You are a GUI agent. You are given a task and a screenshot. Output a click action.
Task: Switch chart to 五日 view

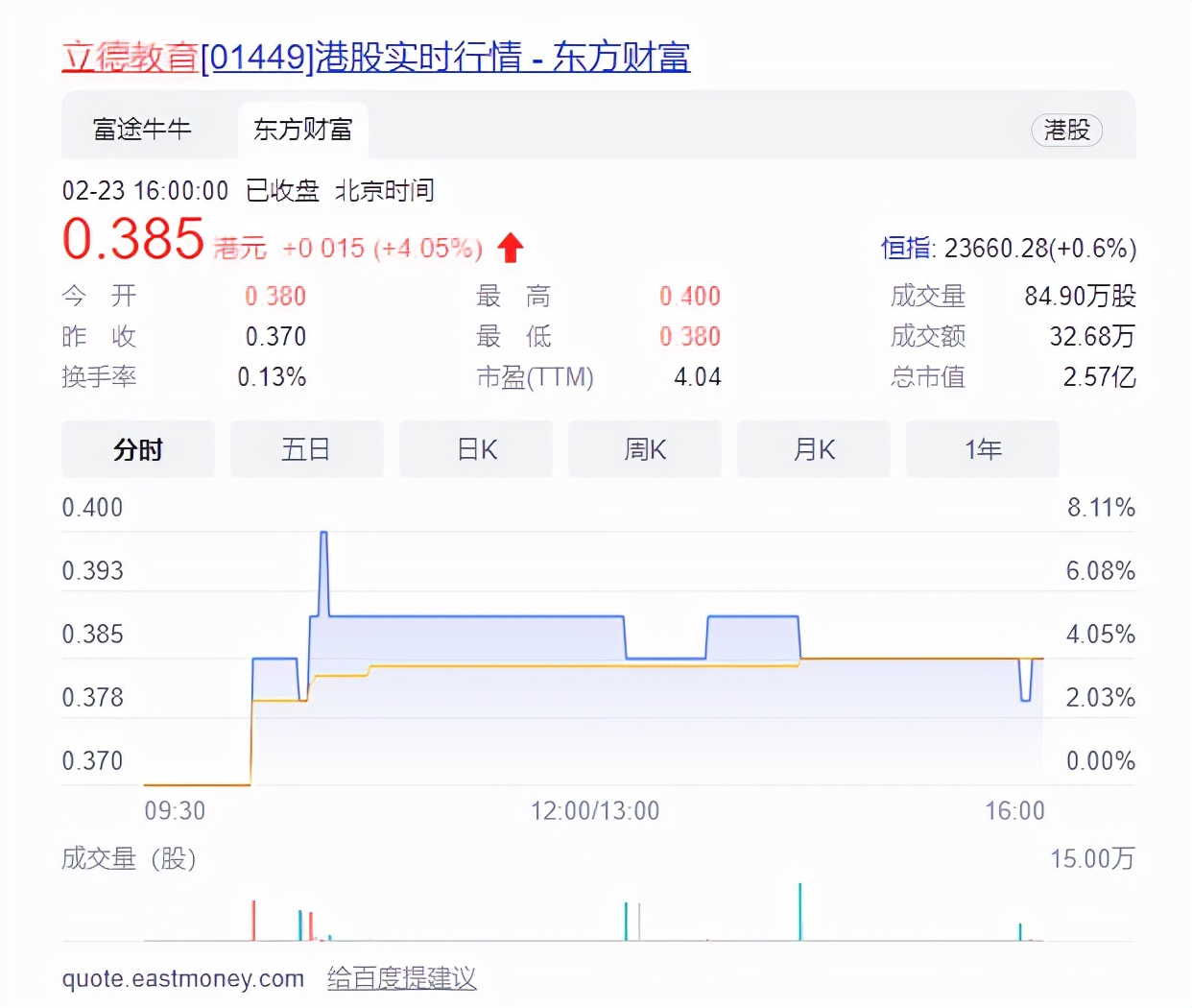coord(306,449)
